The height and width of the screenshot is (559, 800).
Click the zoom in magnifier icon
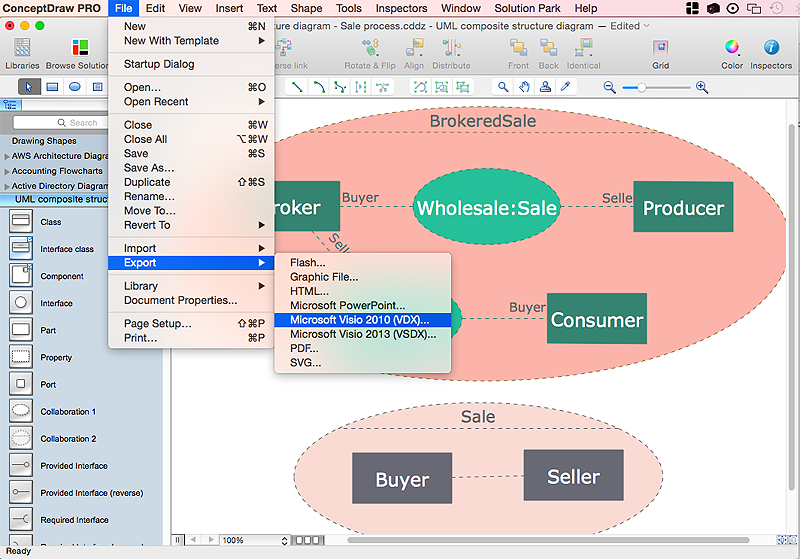[x=702, y=87]
